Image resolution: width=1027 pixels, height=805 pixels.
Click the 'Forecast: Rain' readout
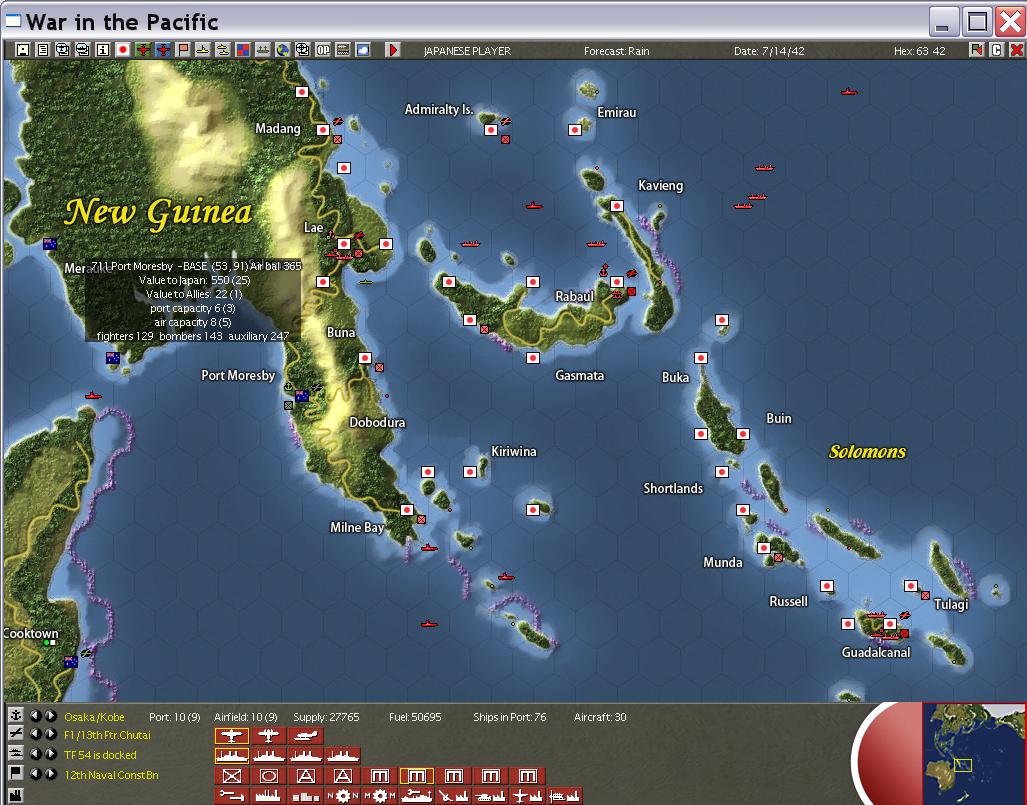[x=616, y=51]
